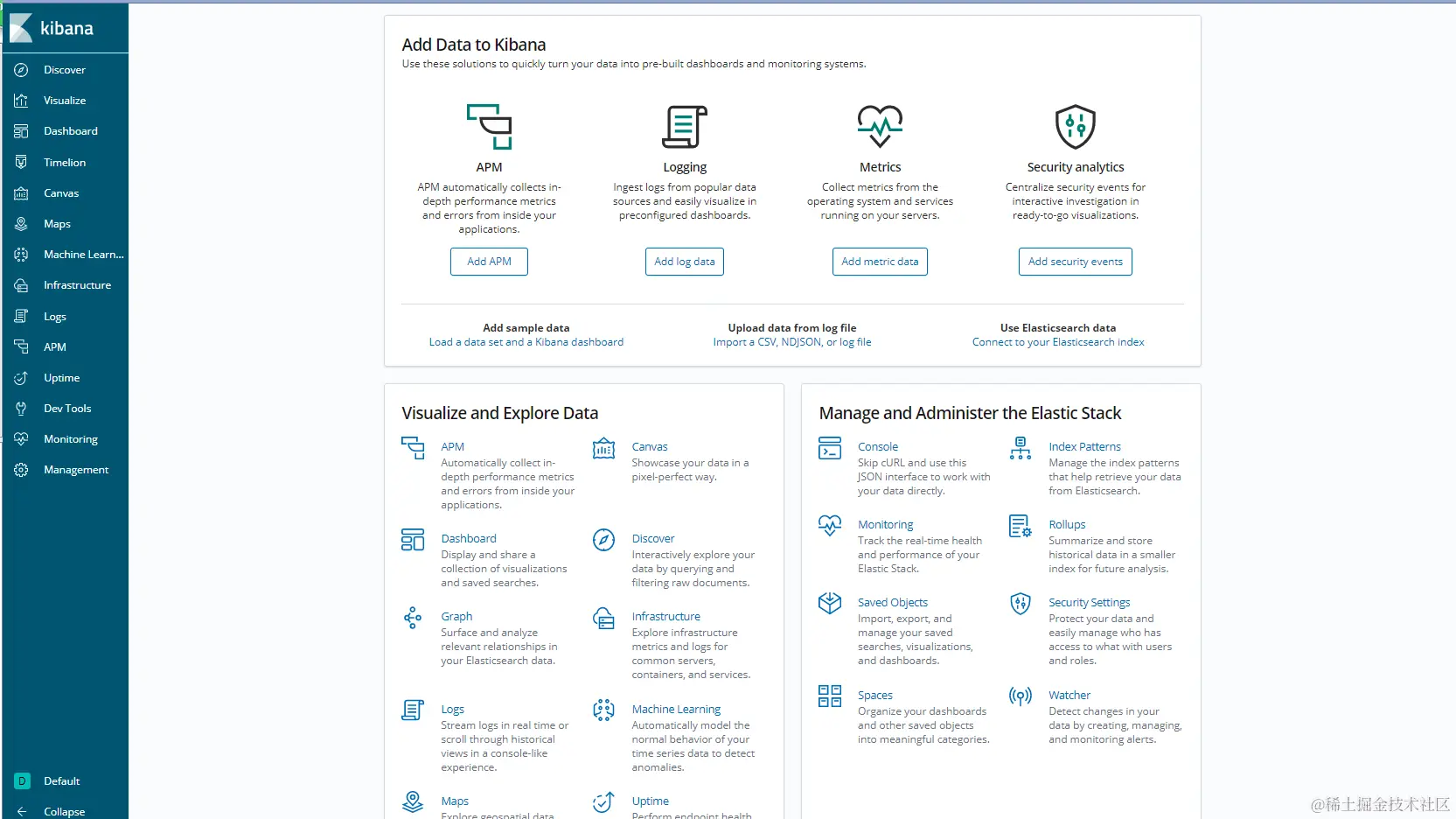Image resolution: width=1456 pixels, height=819 pixels.
Task: Click the Saved Objects box icon
Action: 829,603
